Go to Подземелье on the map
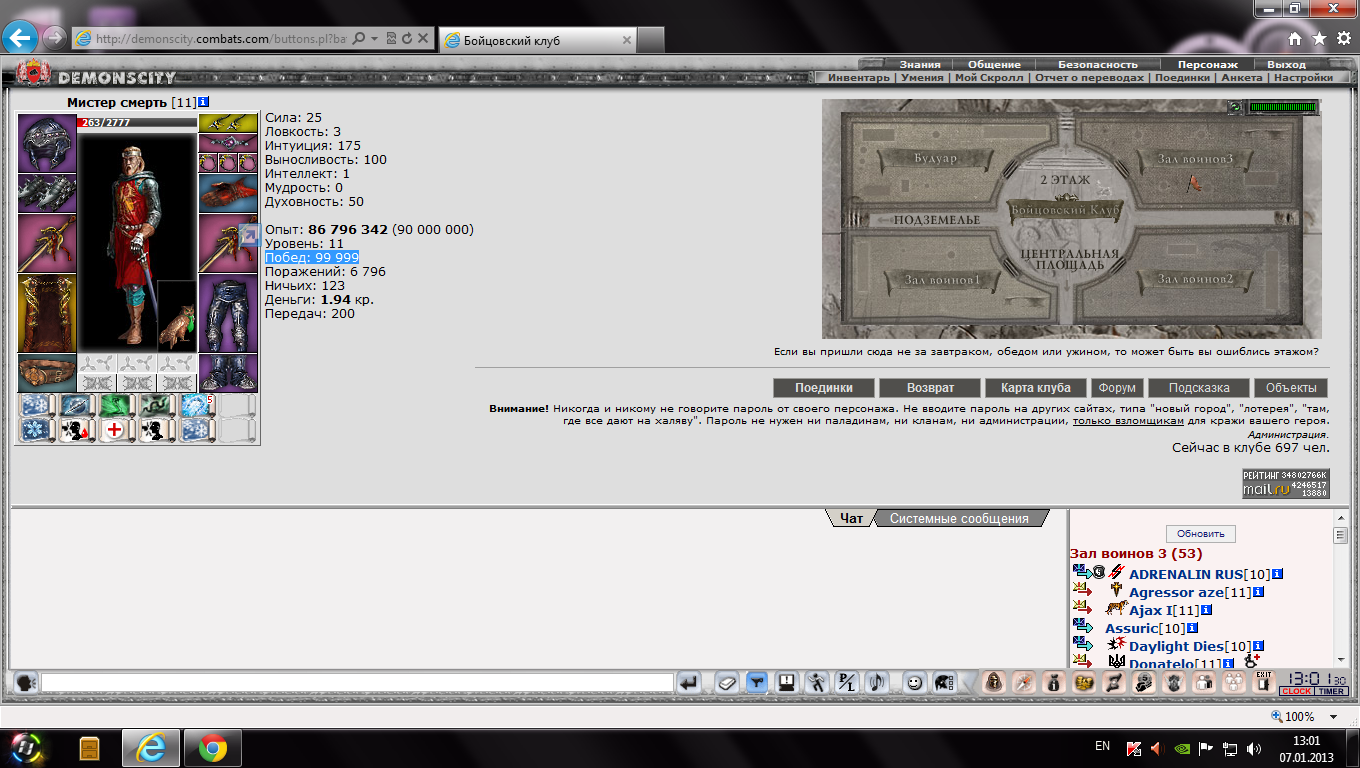Screen dimensions: 1360x768 (x=937, y=219)
